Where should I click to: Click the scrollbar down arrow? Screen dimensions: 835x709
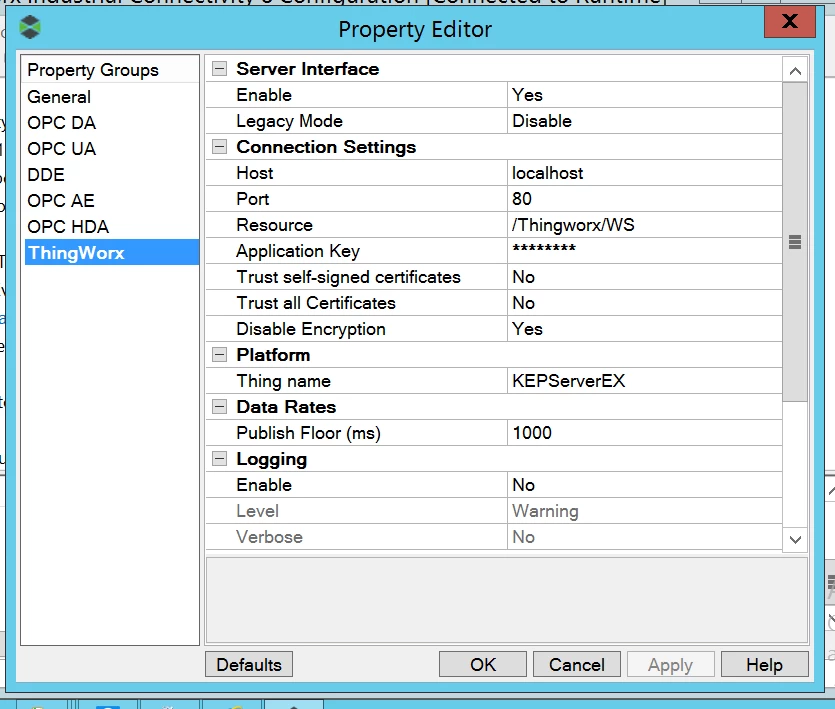click(795, 539)
